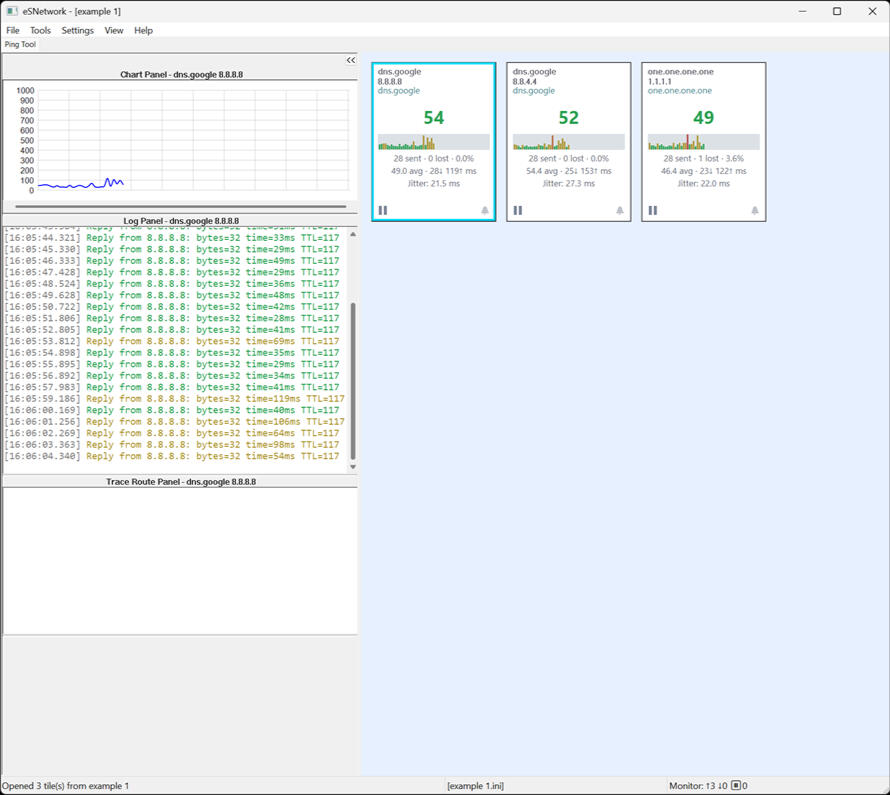
Task: Select the Ping Tool tab
Action: pos(20,44)
